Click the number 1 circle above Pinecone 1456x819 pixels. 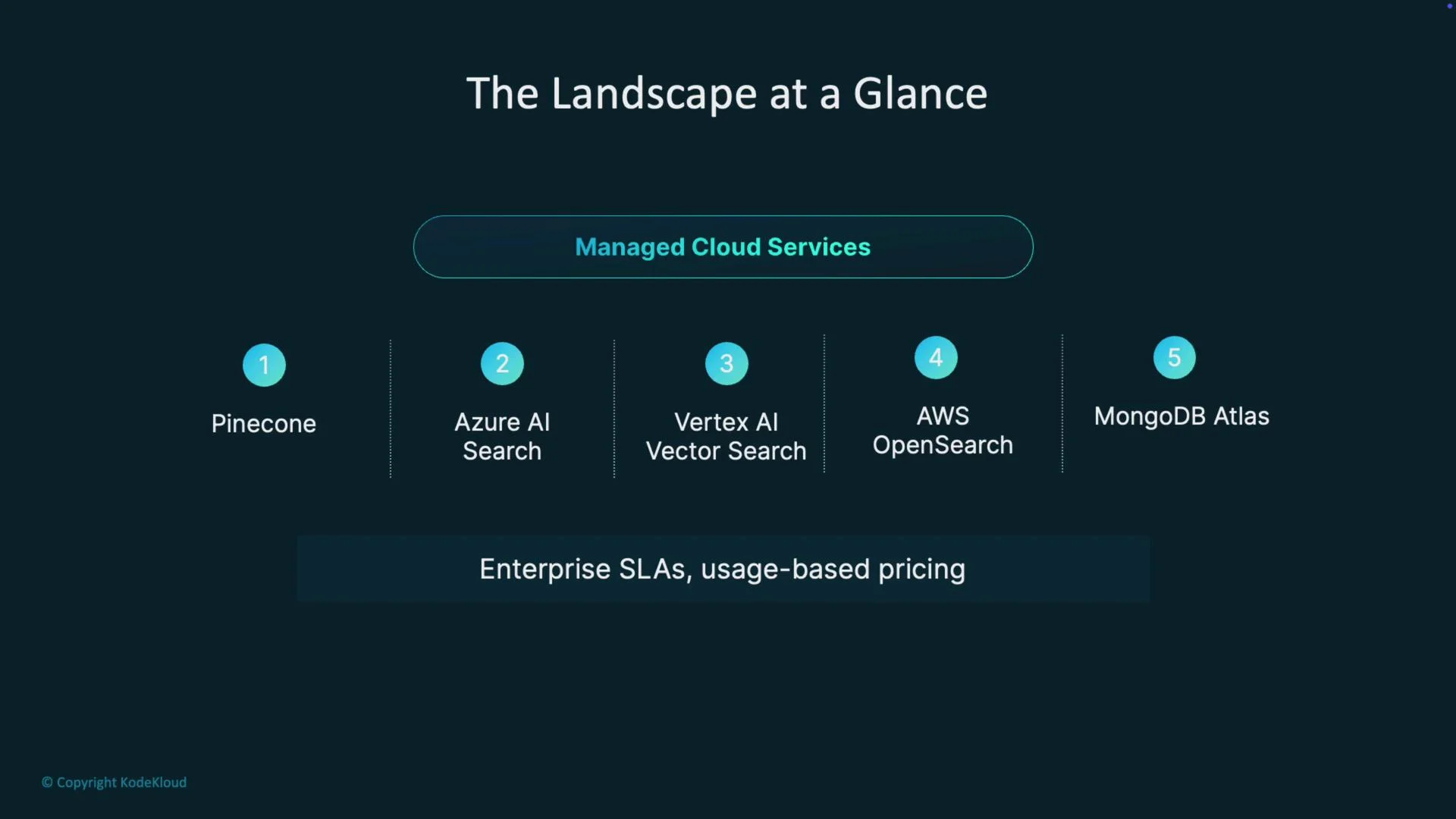(x=264, y=365)
